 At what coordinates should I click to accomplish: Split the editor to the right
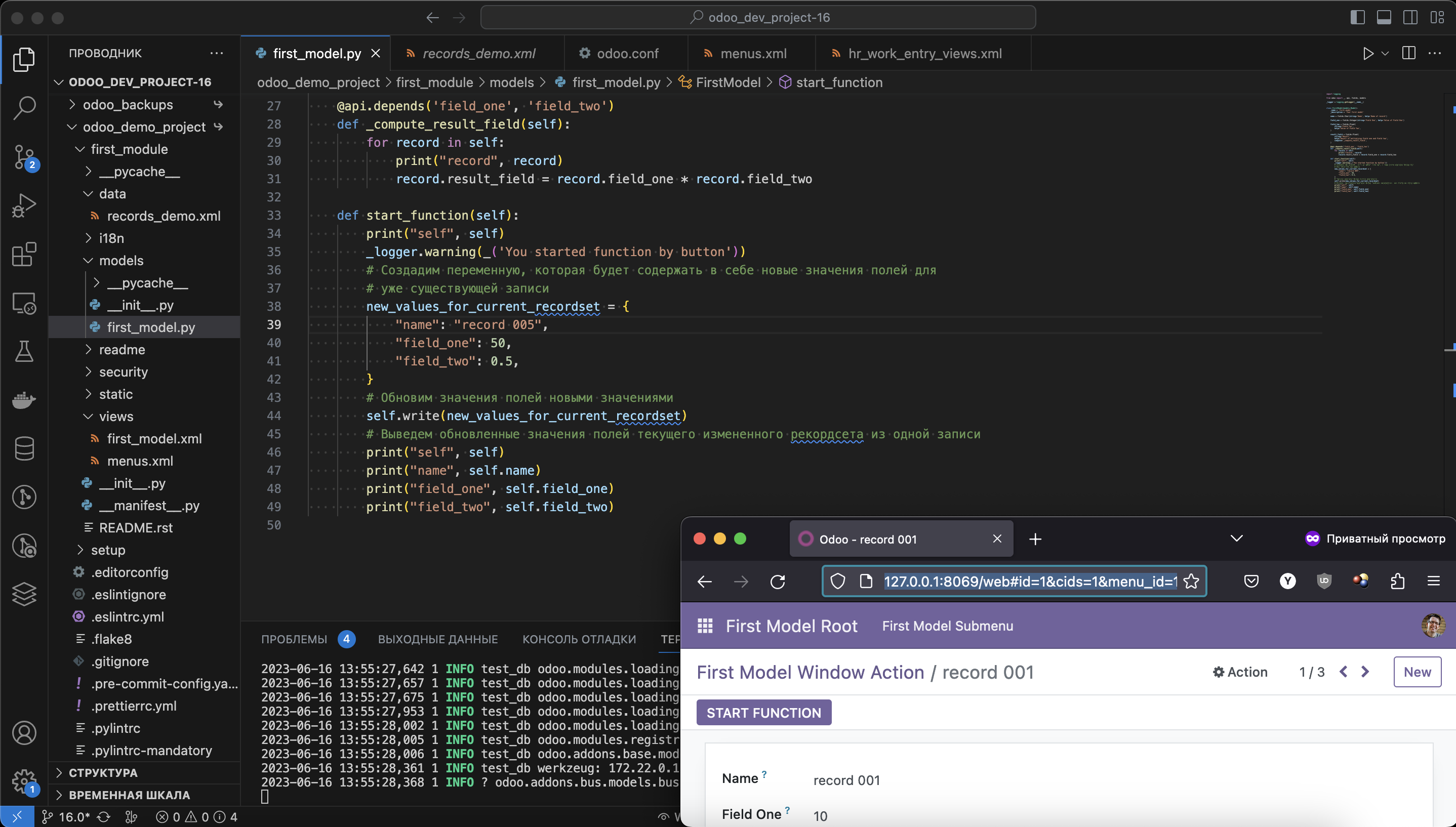coord(1409,53)
